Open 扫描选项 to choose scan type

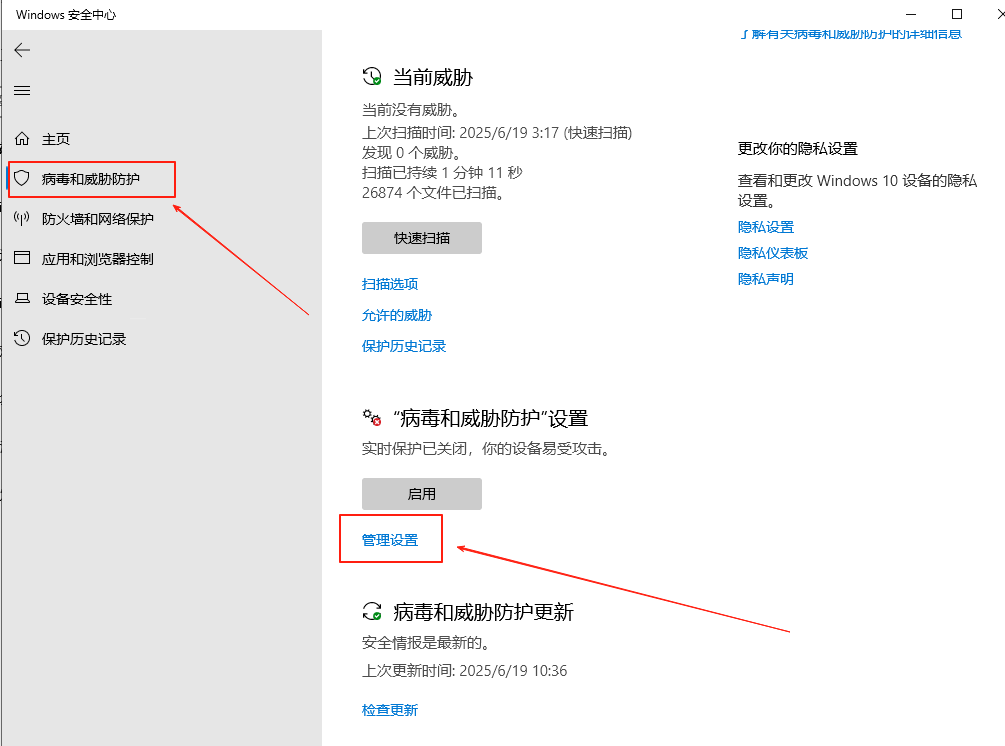click(390, 283)
